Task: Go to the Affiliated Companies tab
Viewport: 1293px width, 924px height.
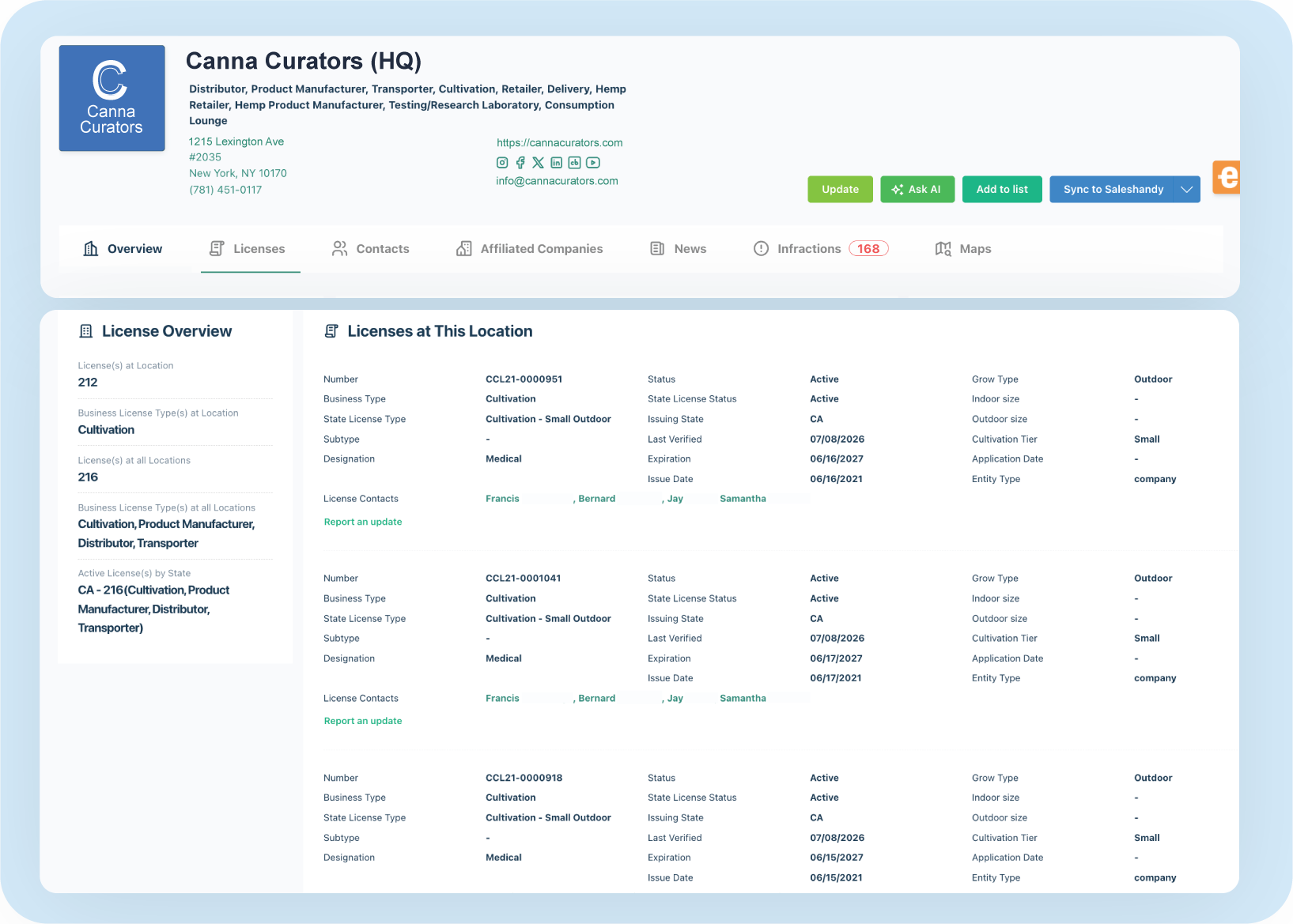Action: (530, 249)
